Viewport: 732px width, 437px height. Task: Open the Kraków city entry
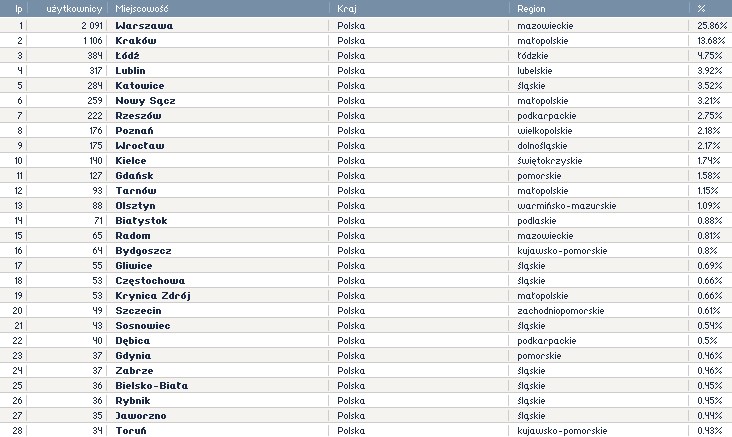click(137, 40)
